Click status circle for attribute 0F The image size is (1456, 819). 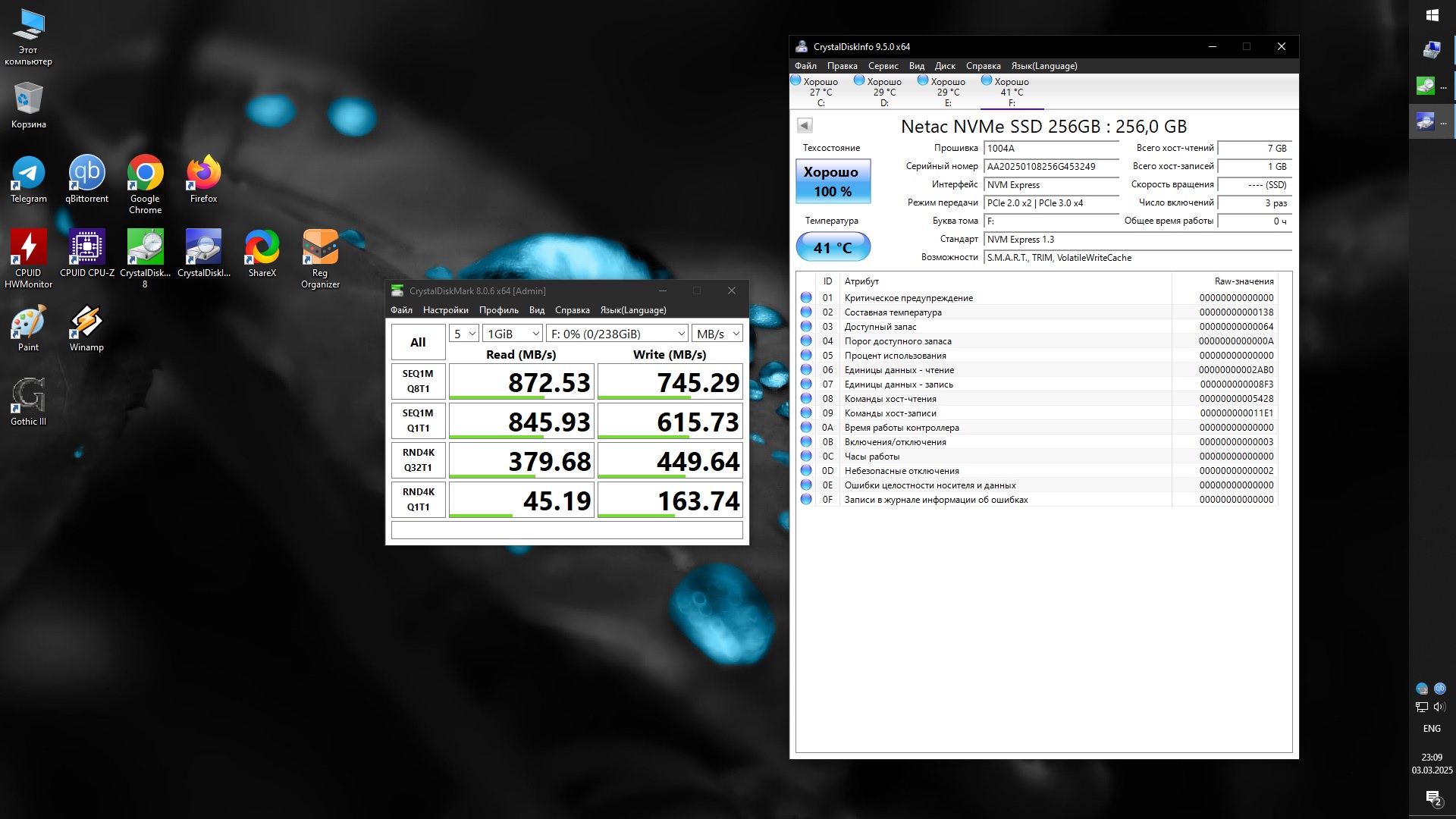click(806, 500)
